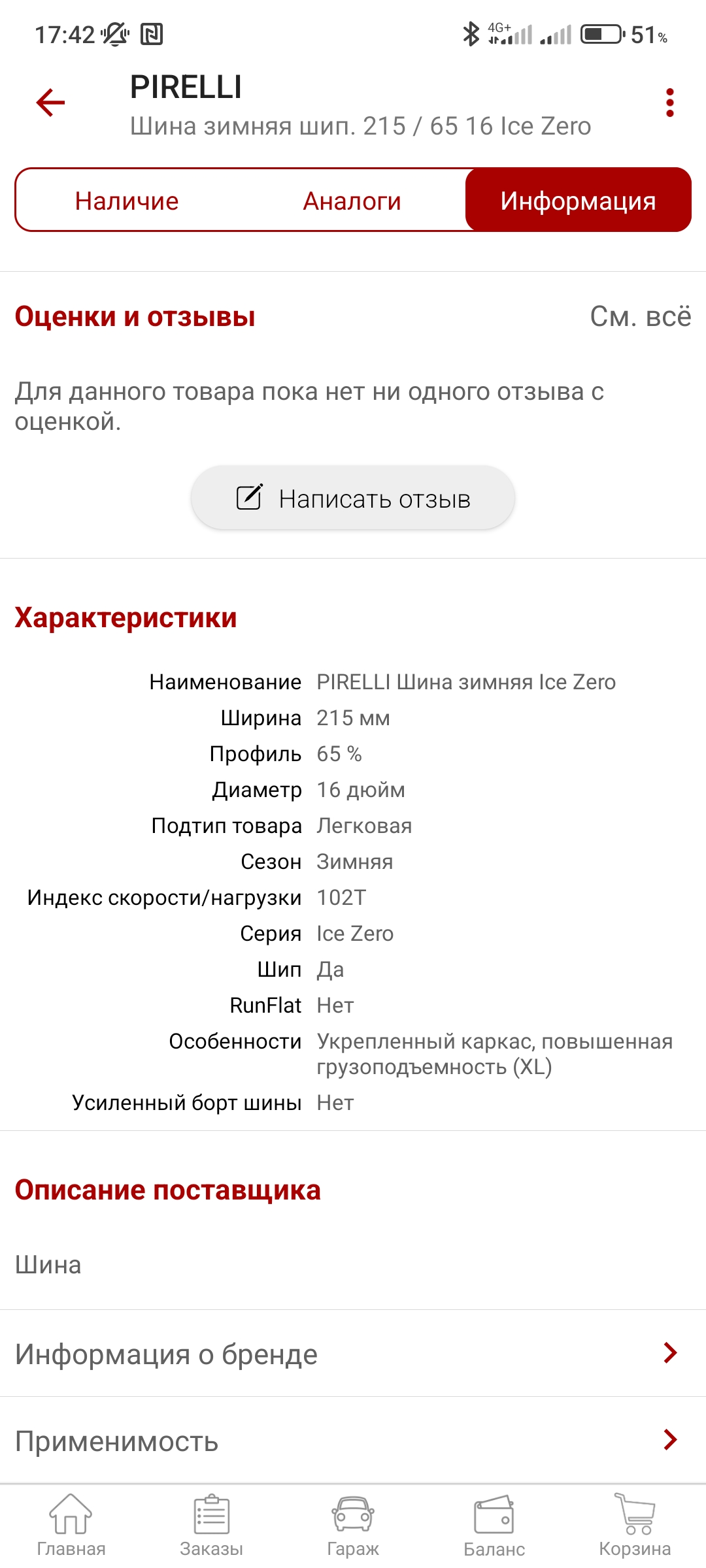The width and height of the screenshot is (706, 1568).
Task: Expand Информация о бренде row
Action: (353, 1353)
